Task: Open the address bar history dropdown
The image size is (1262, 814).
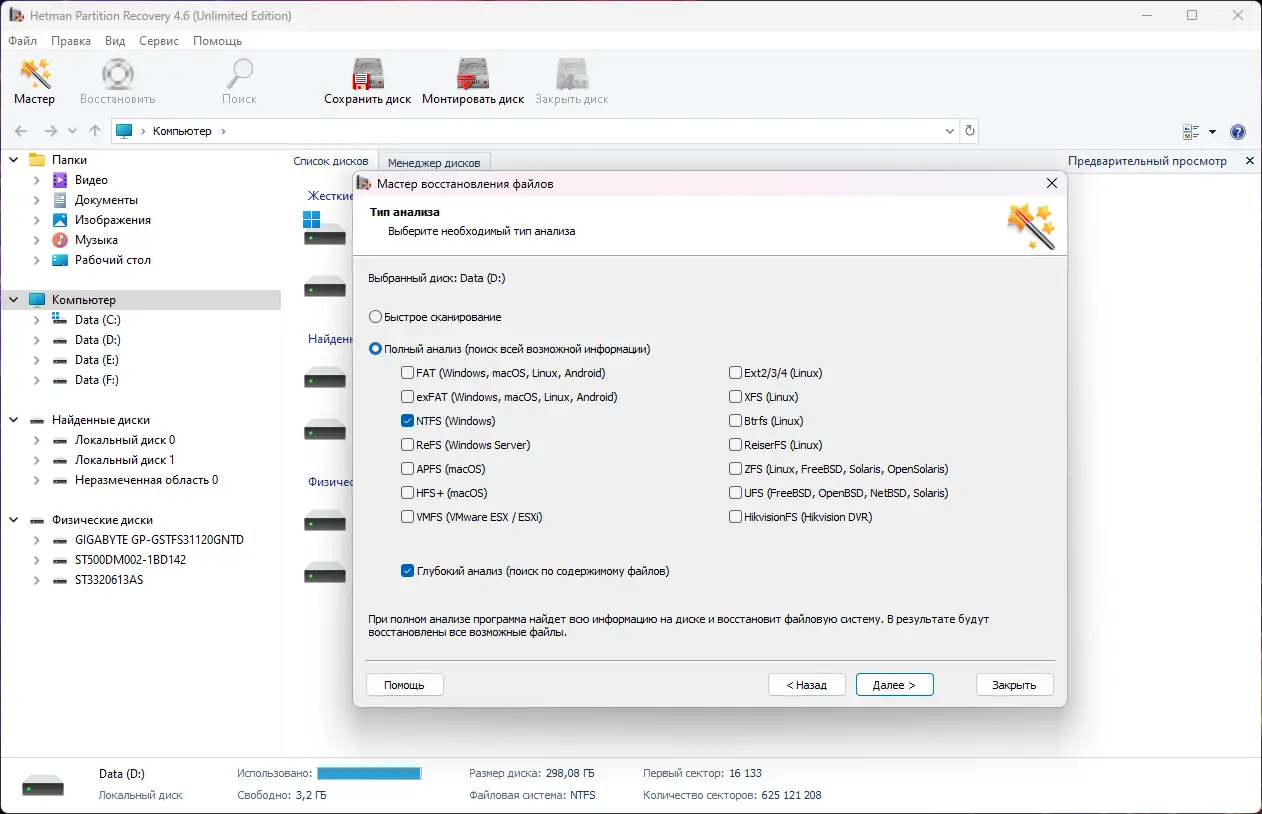Action: 950,131
